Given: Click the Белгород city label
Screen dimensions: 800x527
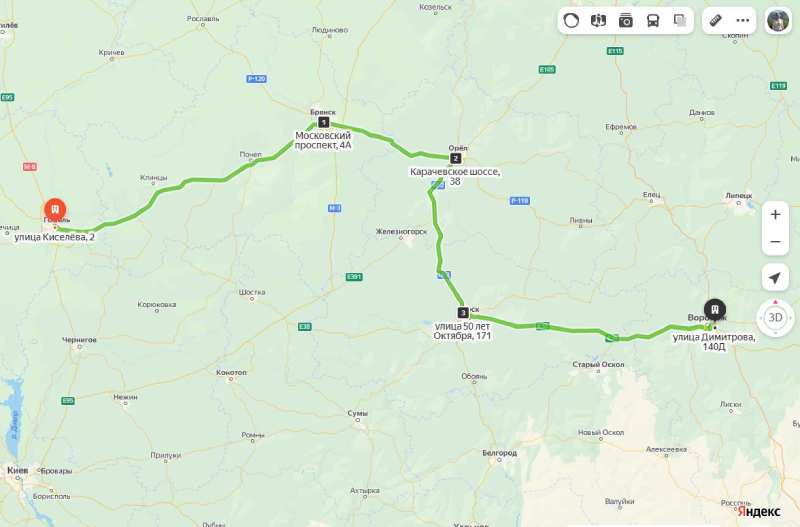Looking at the screenshot, I should [499, 453].
